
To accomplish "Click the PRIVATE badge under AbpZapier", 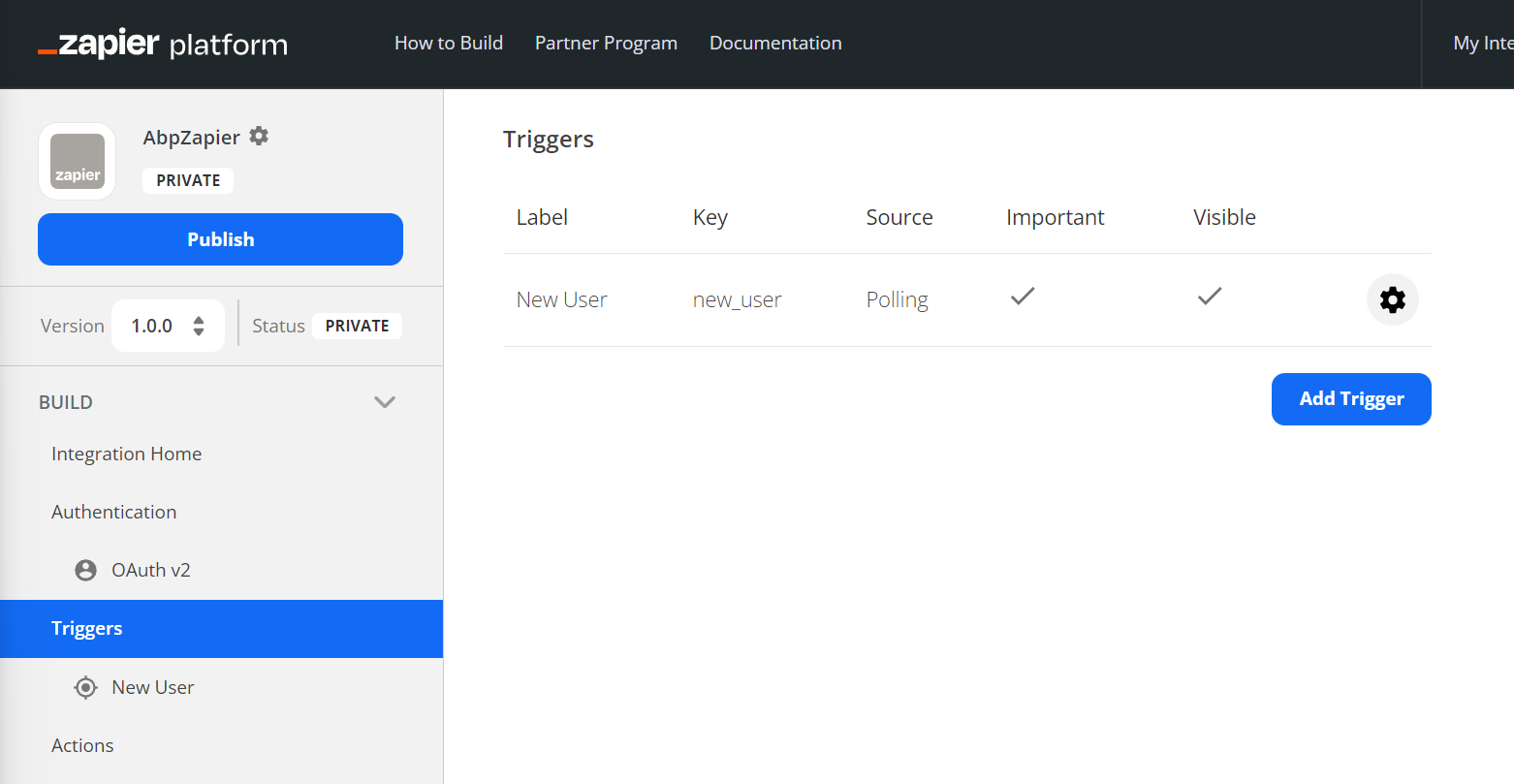I will coord(188,180).
